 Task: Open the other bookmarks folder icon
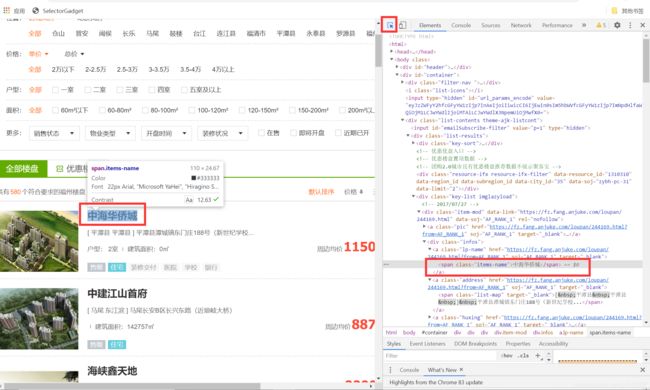tap(614, 11)
